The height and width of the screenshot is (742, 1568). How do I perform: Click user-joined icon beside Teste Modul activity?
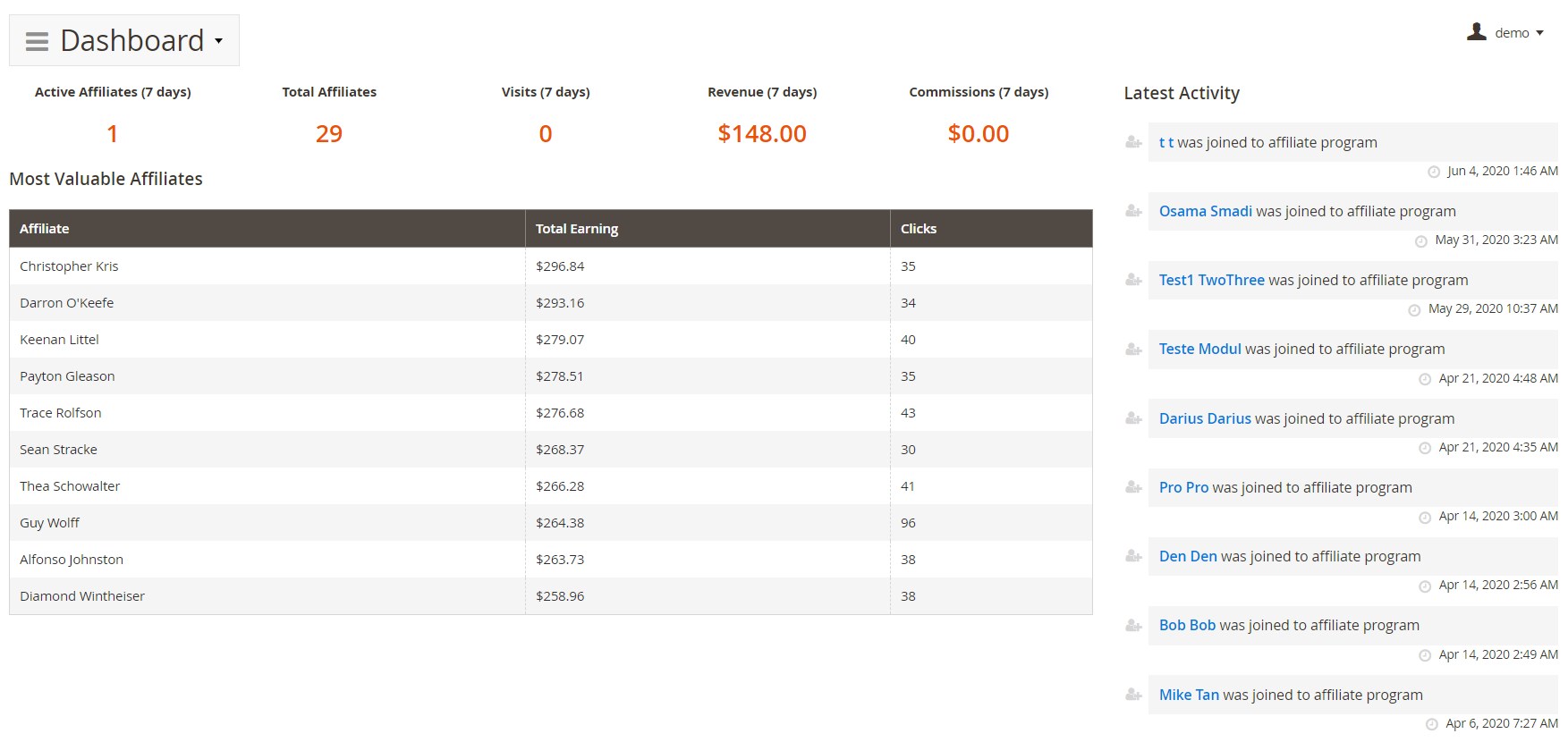click(1133, 350)
